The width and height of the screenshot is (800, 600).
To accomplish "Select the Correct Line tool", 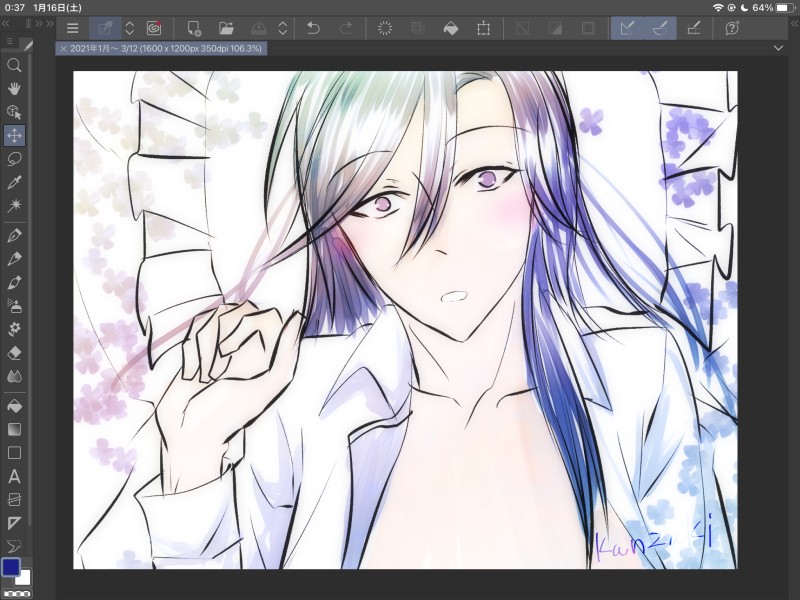I will point(14,547).
